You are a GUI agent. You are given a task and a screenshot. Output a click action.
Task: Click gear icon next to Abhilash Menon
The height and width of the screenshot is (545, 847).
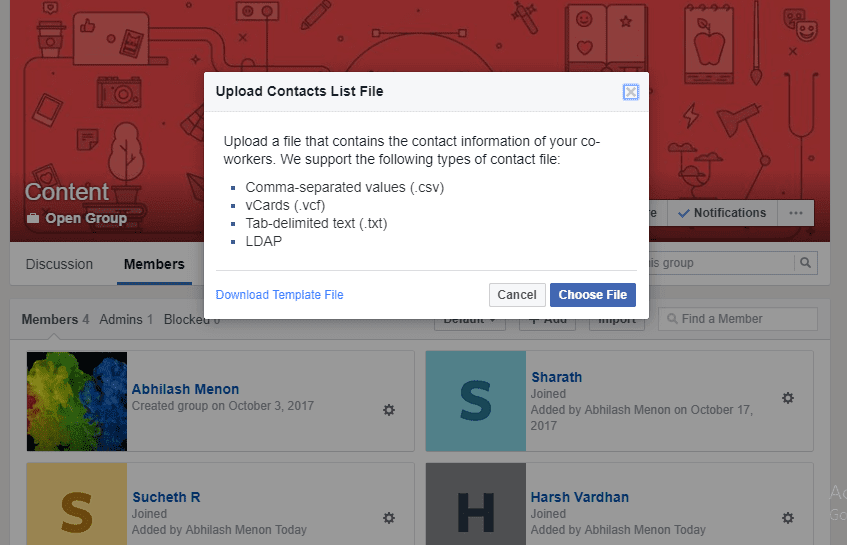coord(389,410)
